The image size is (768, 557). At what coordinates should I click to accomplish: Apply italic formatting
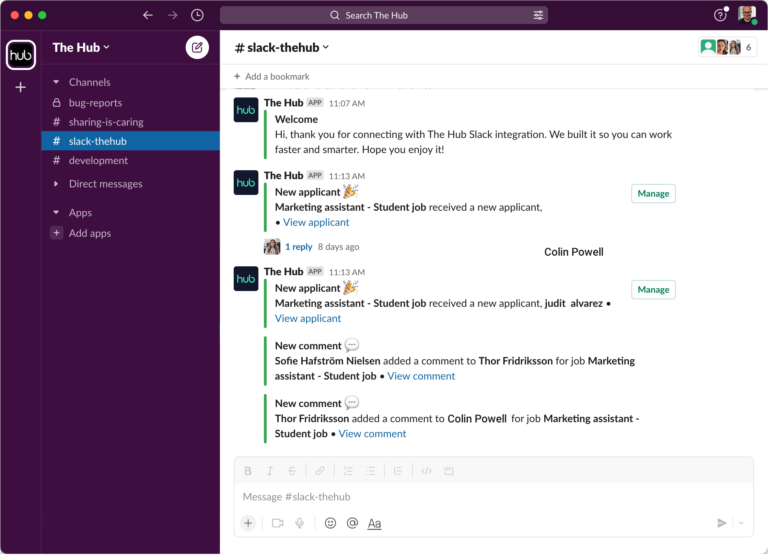point(270,471)
